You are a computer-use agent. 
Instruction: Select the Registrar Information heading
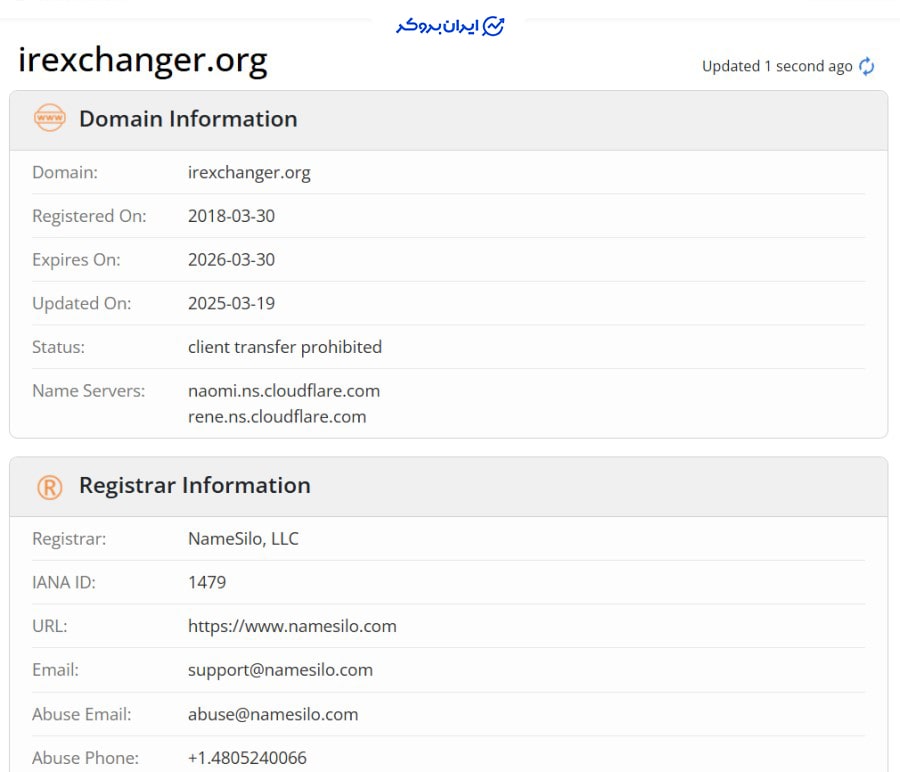[195, 485]
